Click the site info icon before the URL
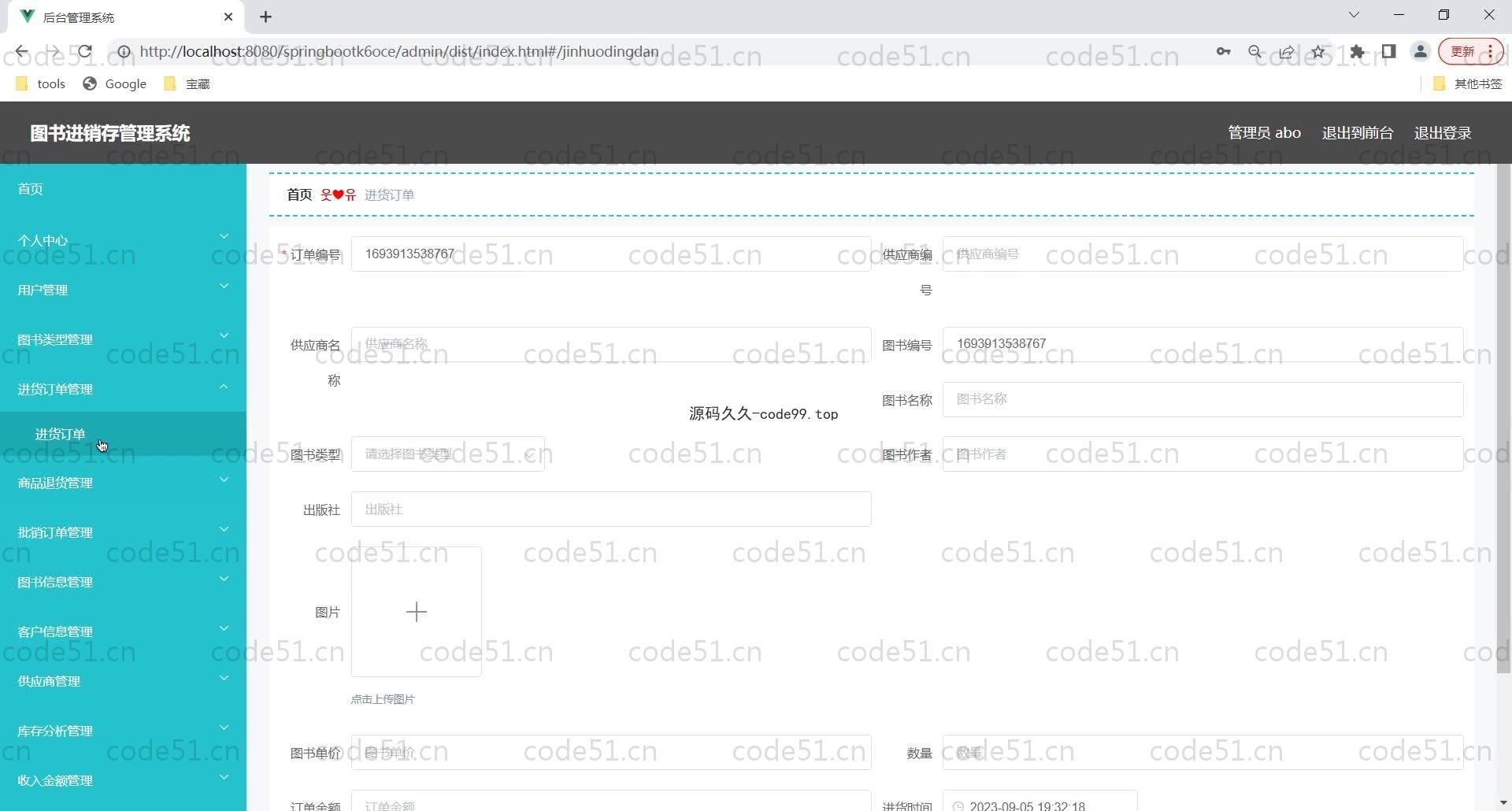This screenshot has width=1512, height=811. tap(124, 52)
